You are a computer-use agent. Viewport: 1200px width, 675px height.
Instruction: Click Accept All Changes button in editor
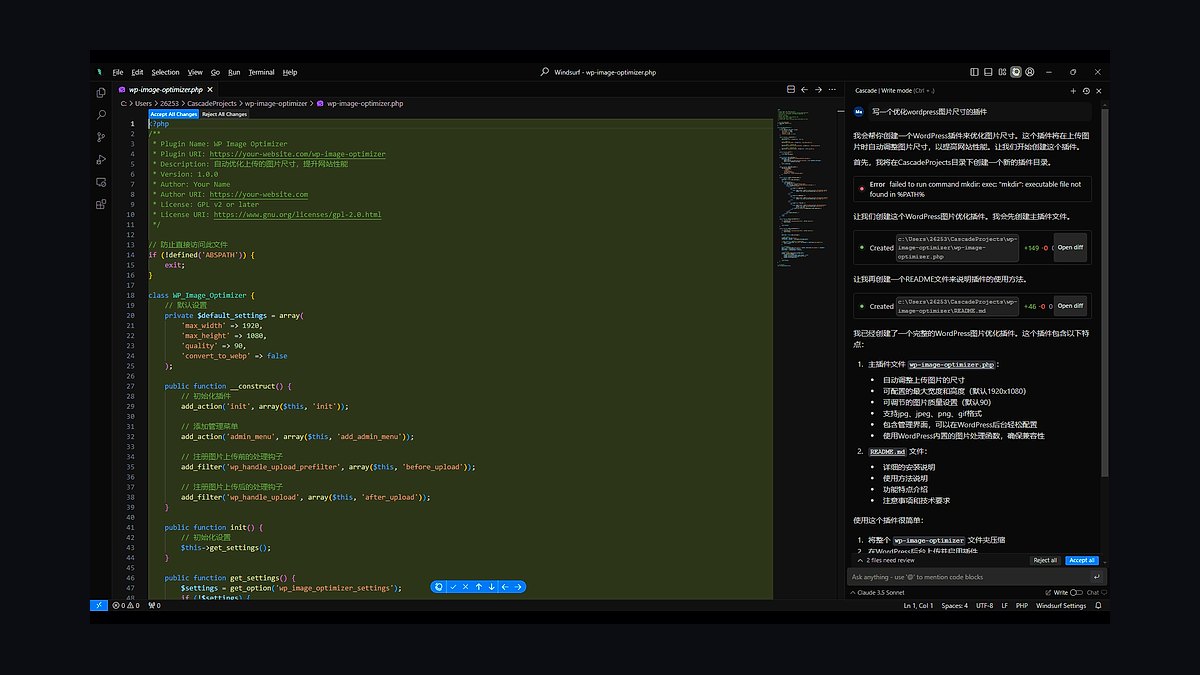click(173, 114)
